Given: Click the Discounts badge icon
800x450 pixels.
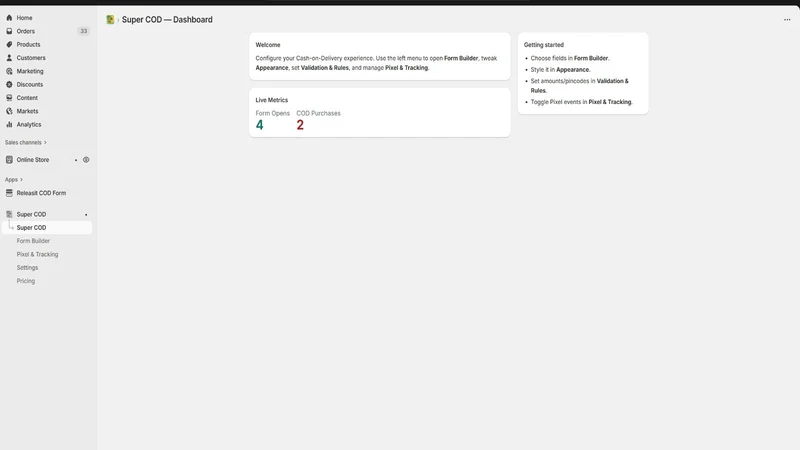Looking at the screenshot, I should [x=9, y=84].
